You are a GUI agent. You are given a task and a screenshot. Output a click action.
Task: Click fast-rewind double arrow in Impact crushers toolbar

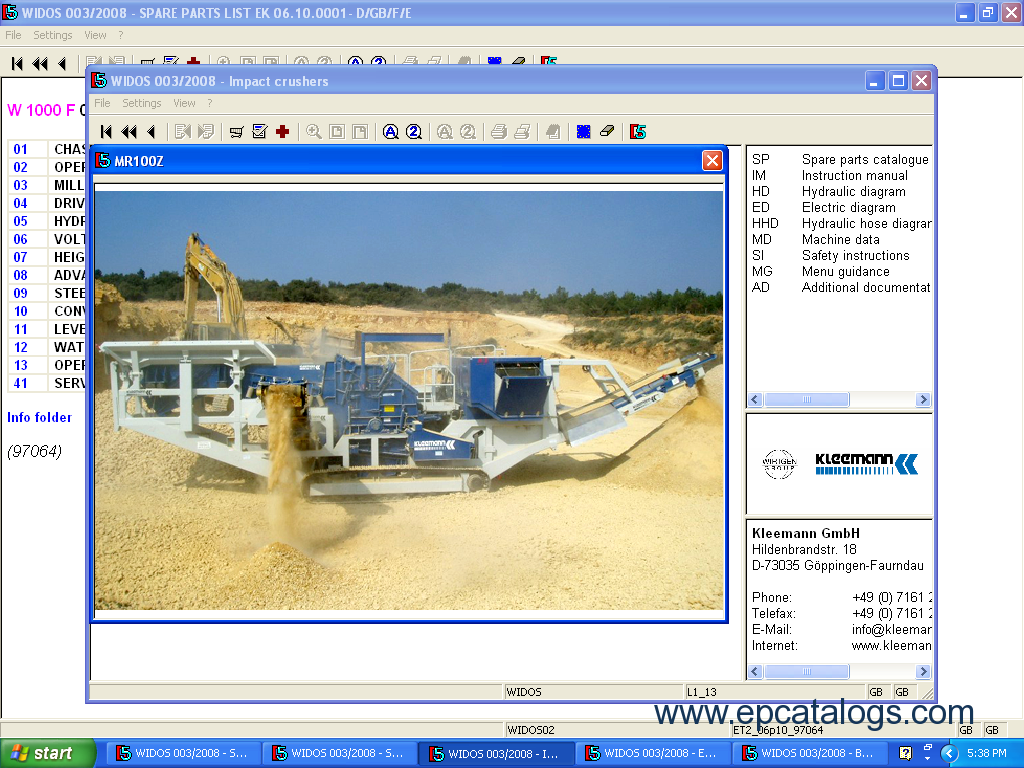tap(129, 132)
